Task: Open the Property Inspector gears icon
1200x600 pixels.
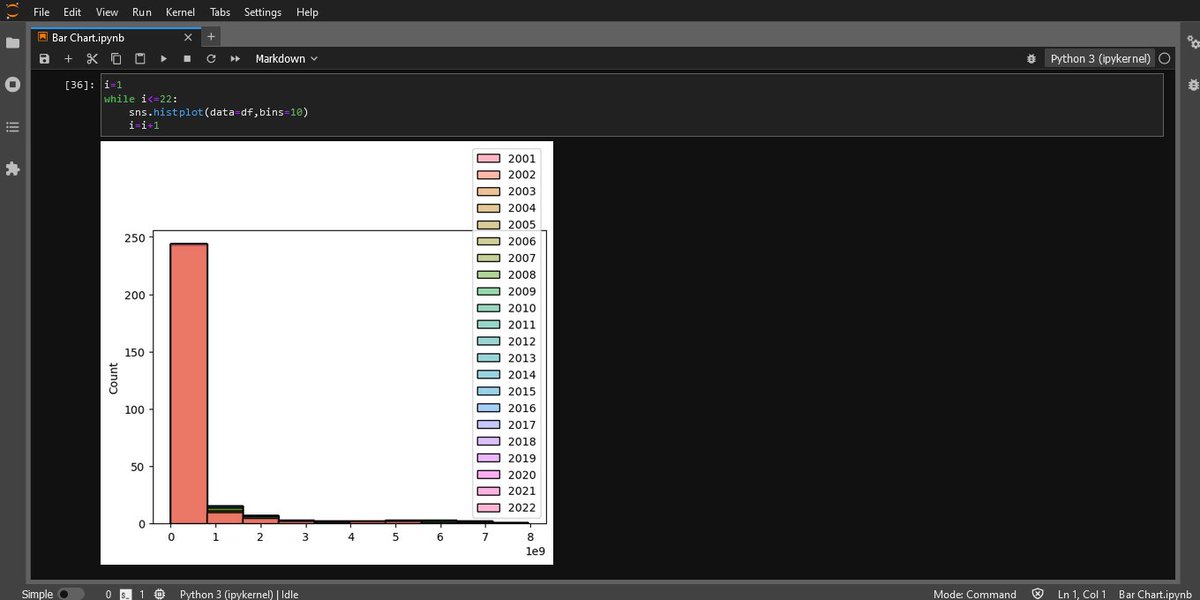Action: click(x=1191, y=43)
